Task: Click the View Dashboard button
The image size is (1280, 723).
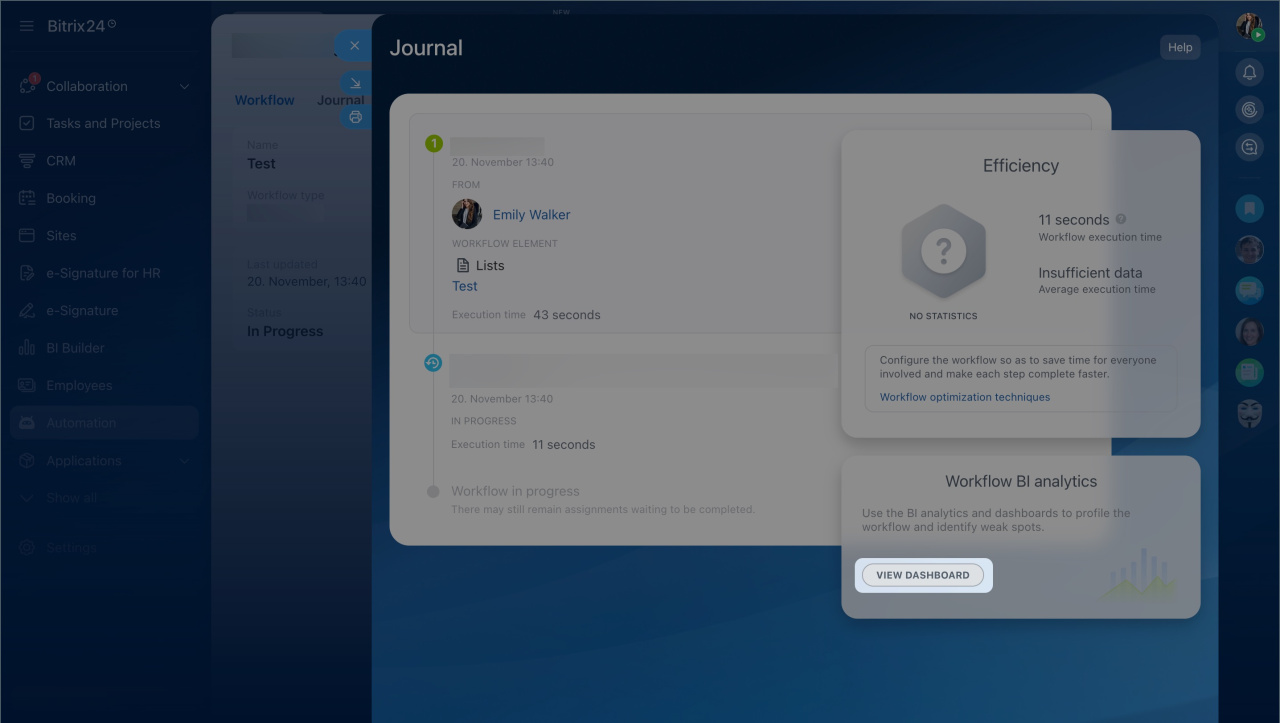Action: (x=922, y=575)
